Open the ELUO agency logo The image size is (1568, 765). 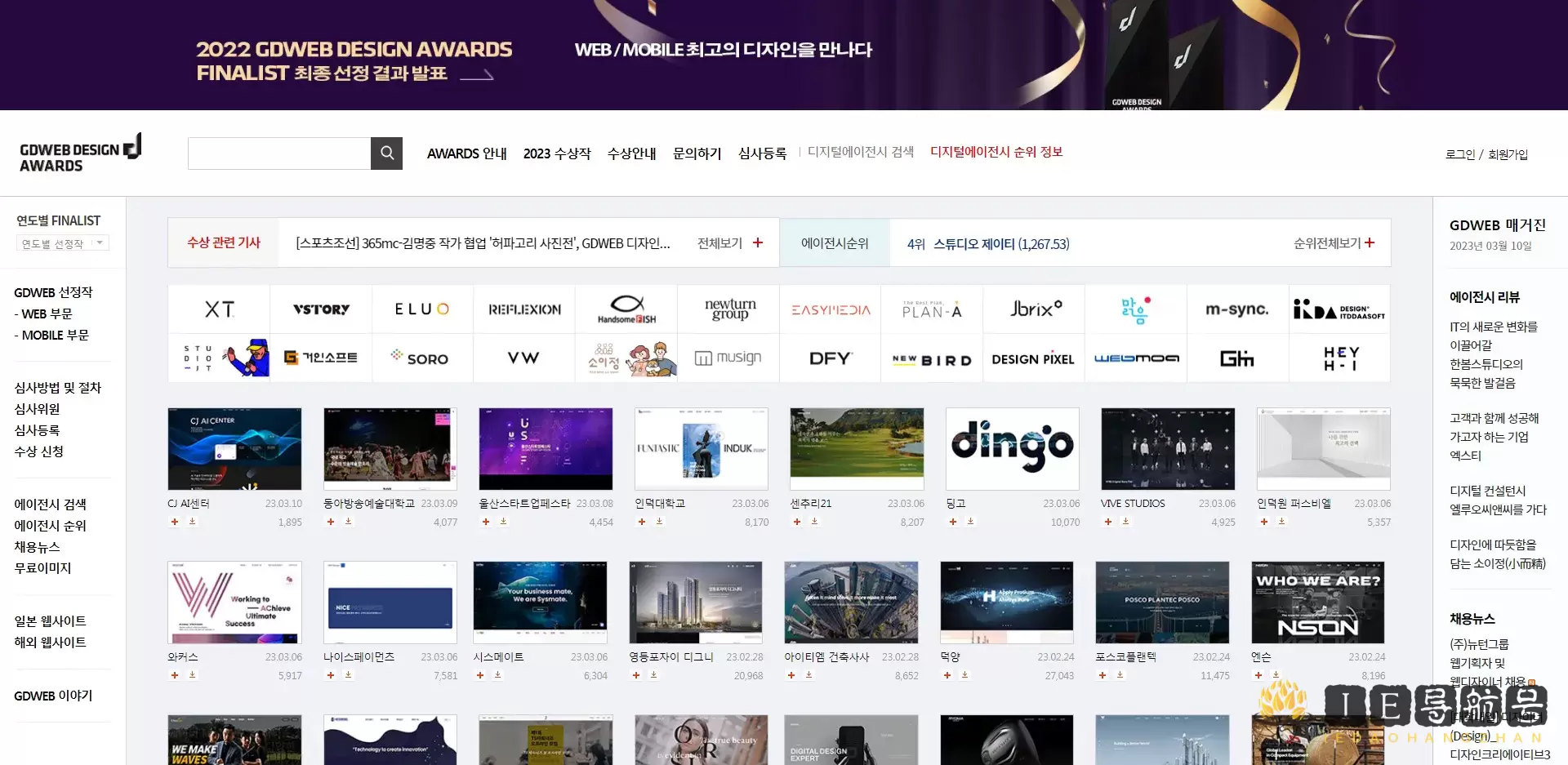pyautogui.click(x=422, y=309)
